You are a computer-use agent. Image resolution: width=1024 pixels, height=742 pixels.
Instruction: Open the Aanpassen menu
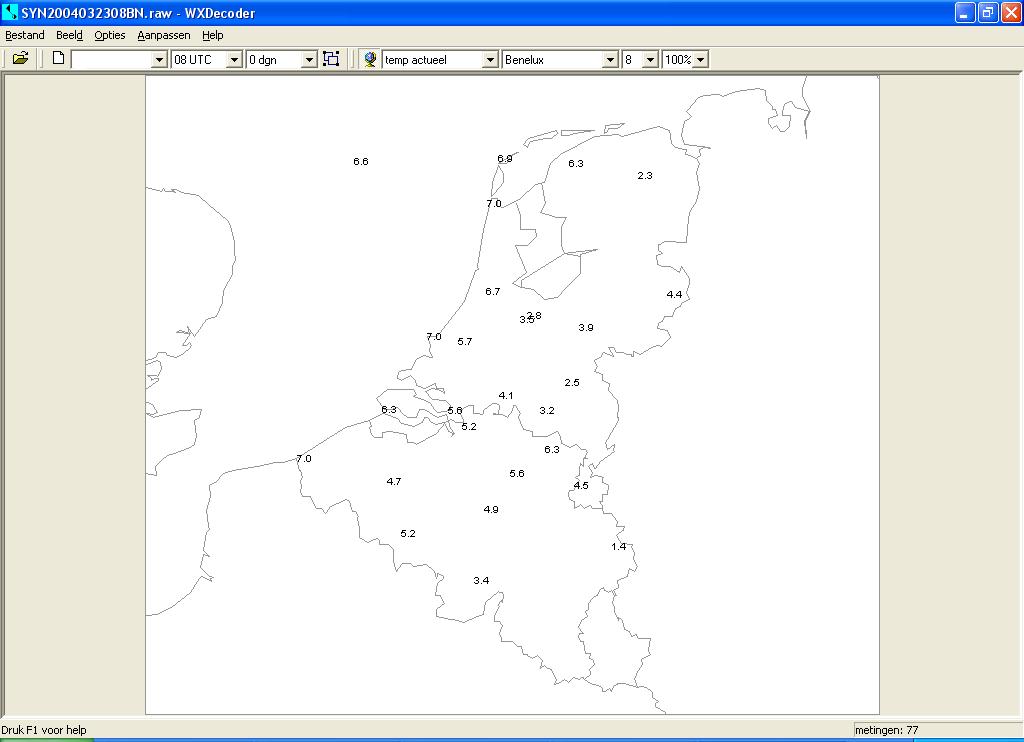164,35
